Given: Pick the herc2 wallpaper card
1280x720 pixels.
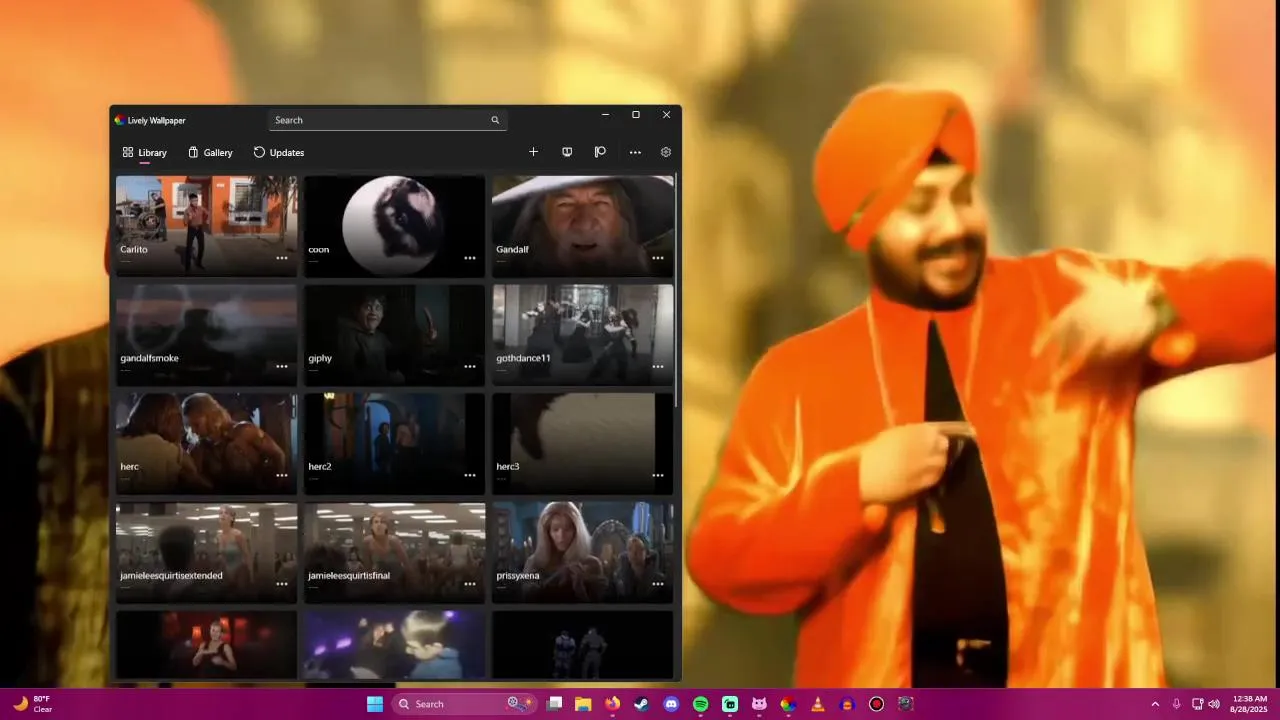Looking at the screenshot, I should (x=394, y=442).
